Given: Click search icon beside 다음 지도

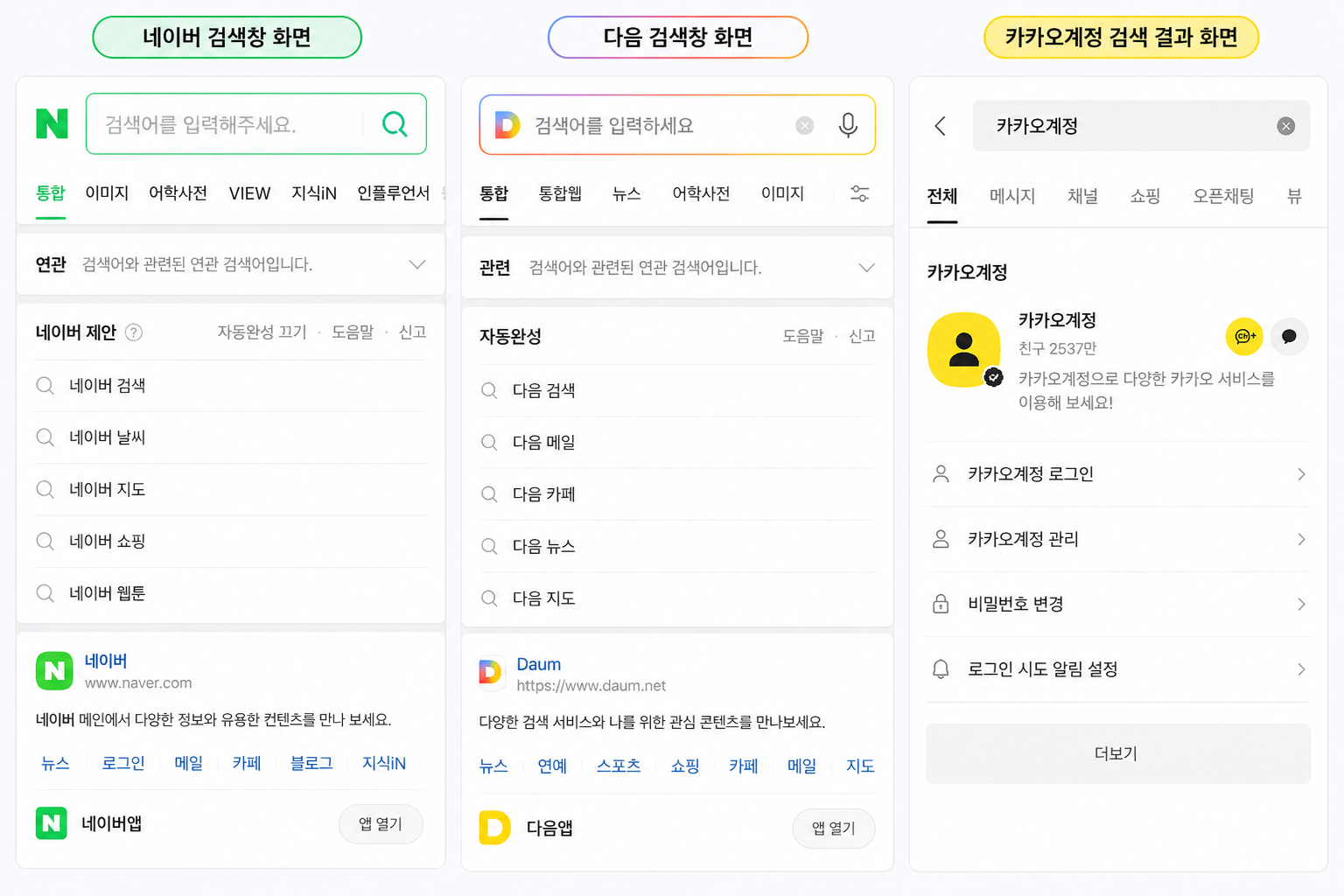Looking at the screenshot, I should click(489, 598).
